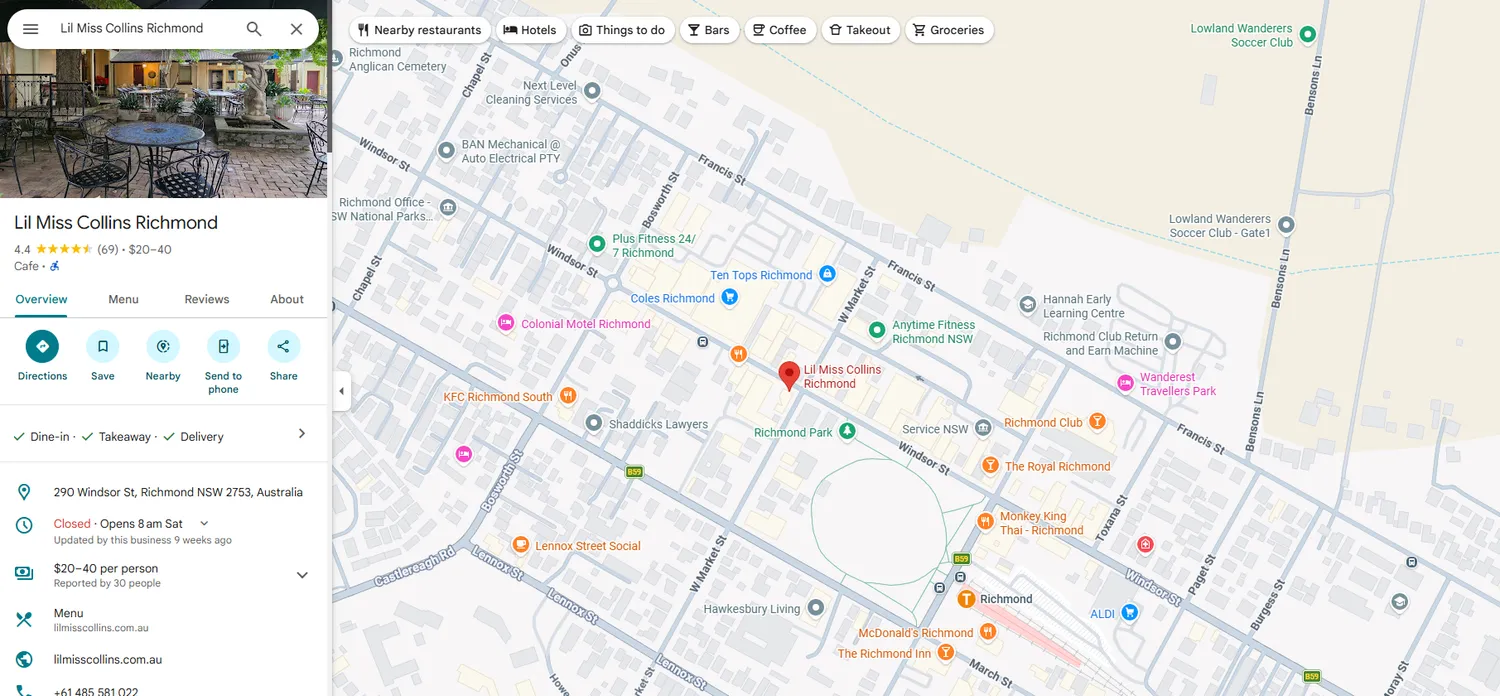Select the Hawkesbury Living marker
This screenshot has width=1500, height=696.
pos(816,607)
